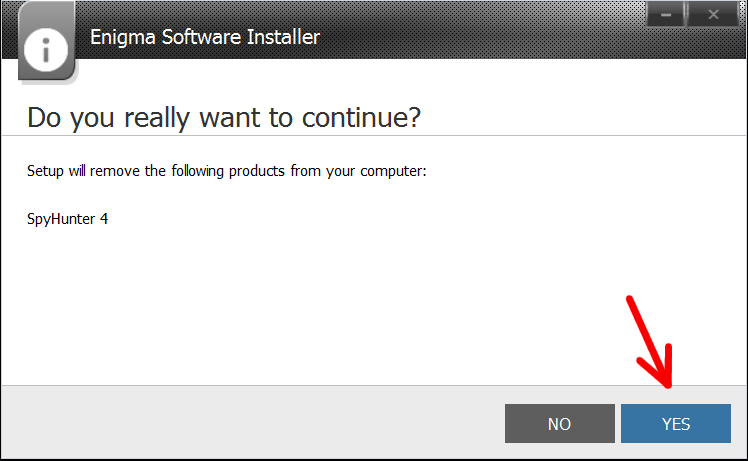This screenshot has width=748, height=461.
Task: Click the grey footer bar beside NO
Action: pos(253,422)
